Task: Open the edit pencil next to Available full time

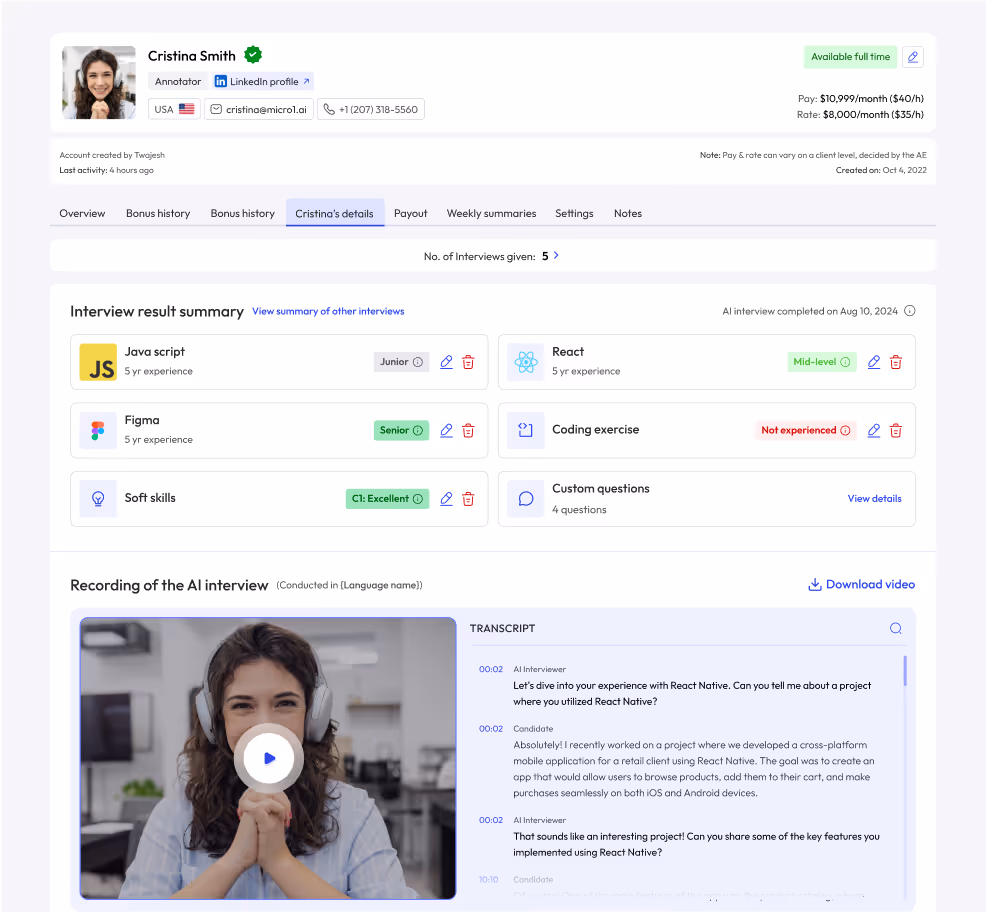Action: pos(912,57)
